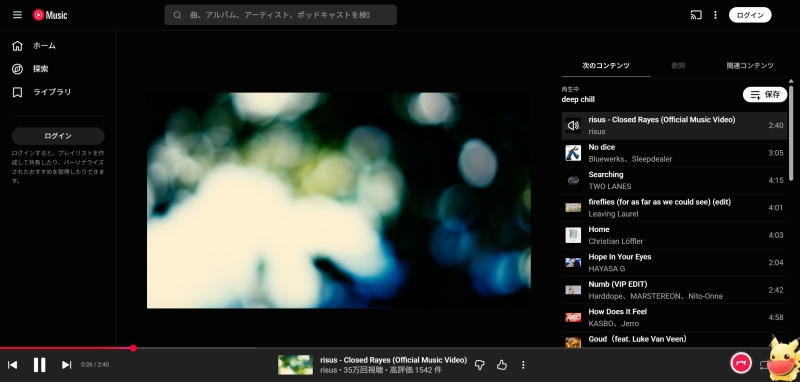Open the top-right three-dot settings menu
This screenshot has height=382, width=800.
715,15
